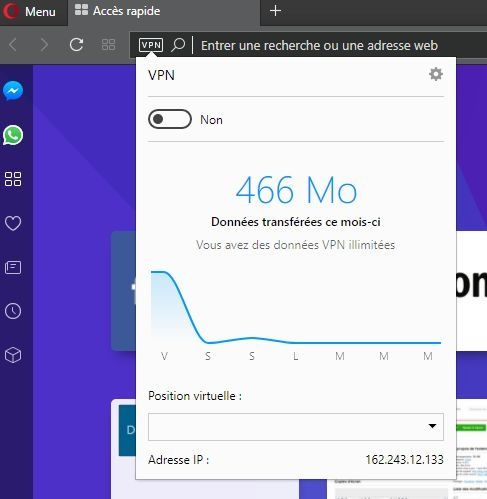Viewport: 487px width, 499px height.
Task: Open Personal News in the sidebar
Action: coord(13,267)
